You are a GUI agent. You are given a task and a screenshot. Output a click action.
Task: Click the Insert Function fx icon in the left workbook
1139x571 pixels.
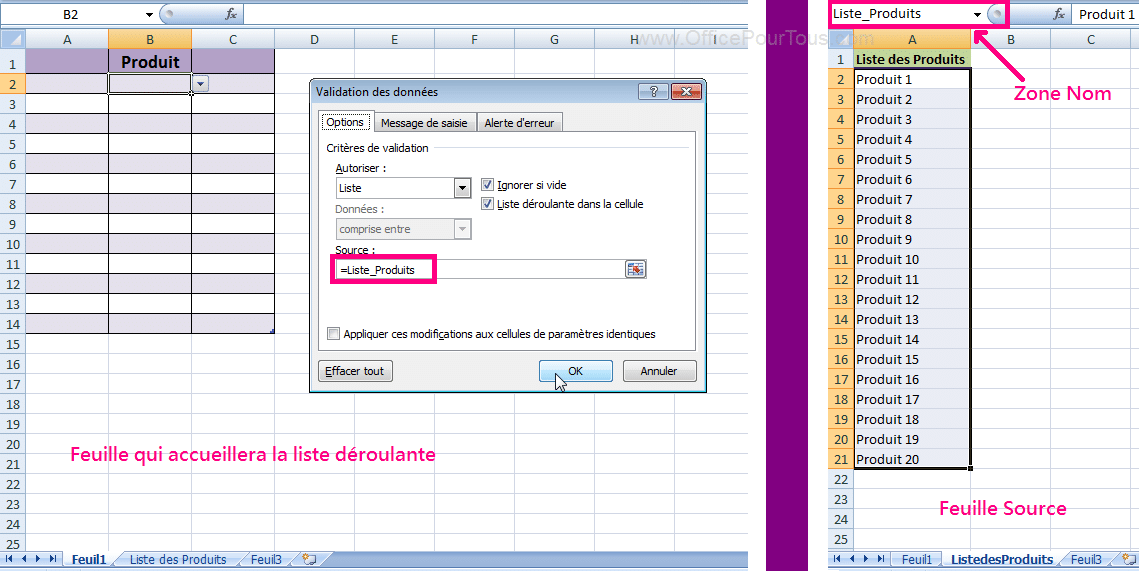(231, 14)
